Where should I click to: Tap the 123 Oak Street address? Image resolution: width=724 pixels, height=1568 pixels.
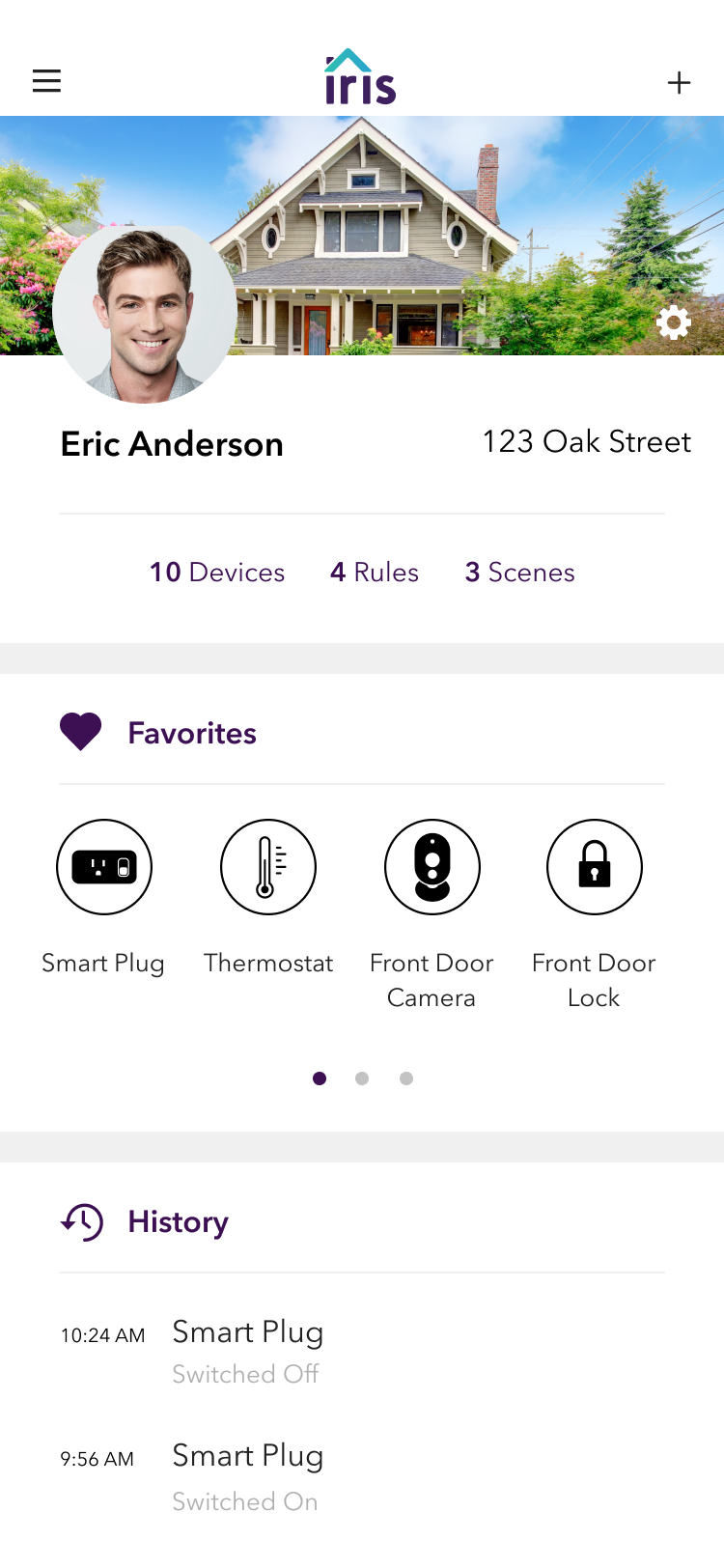tap(587, 442)
